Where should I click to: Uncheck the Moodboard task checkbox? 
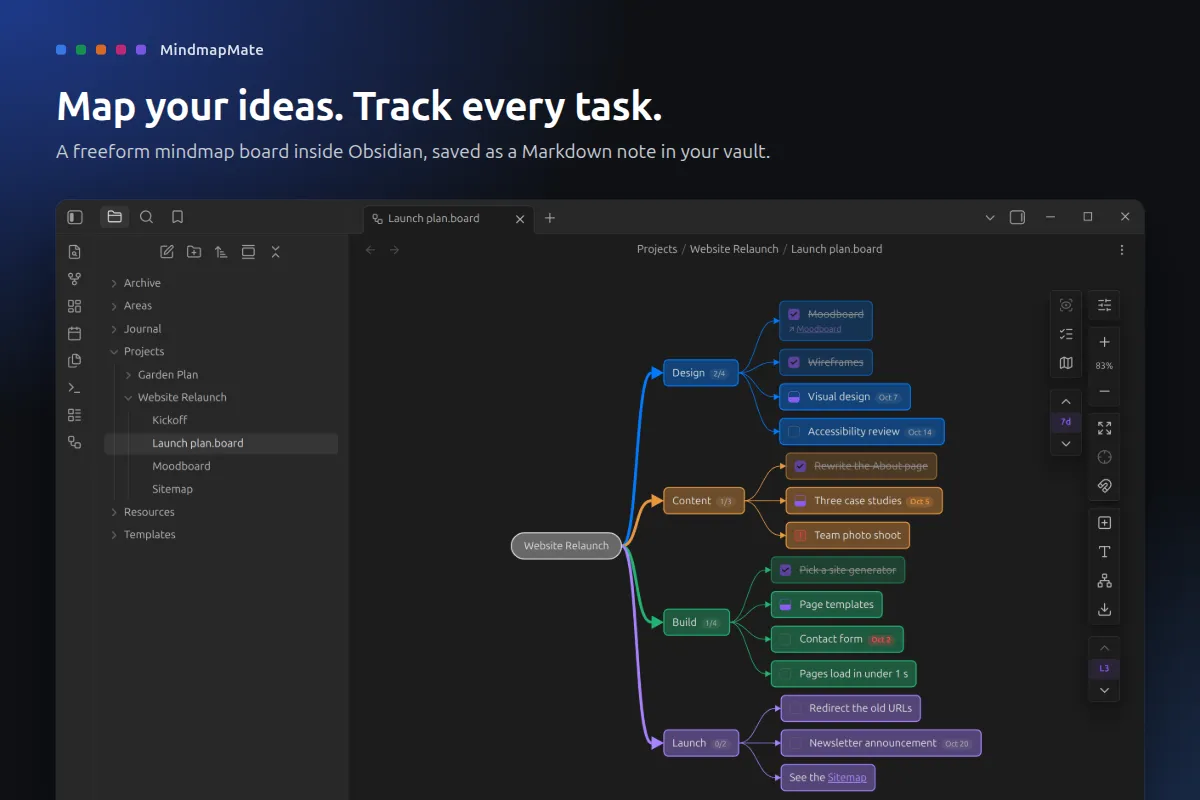[794, 314]
